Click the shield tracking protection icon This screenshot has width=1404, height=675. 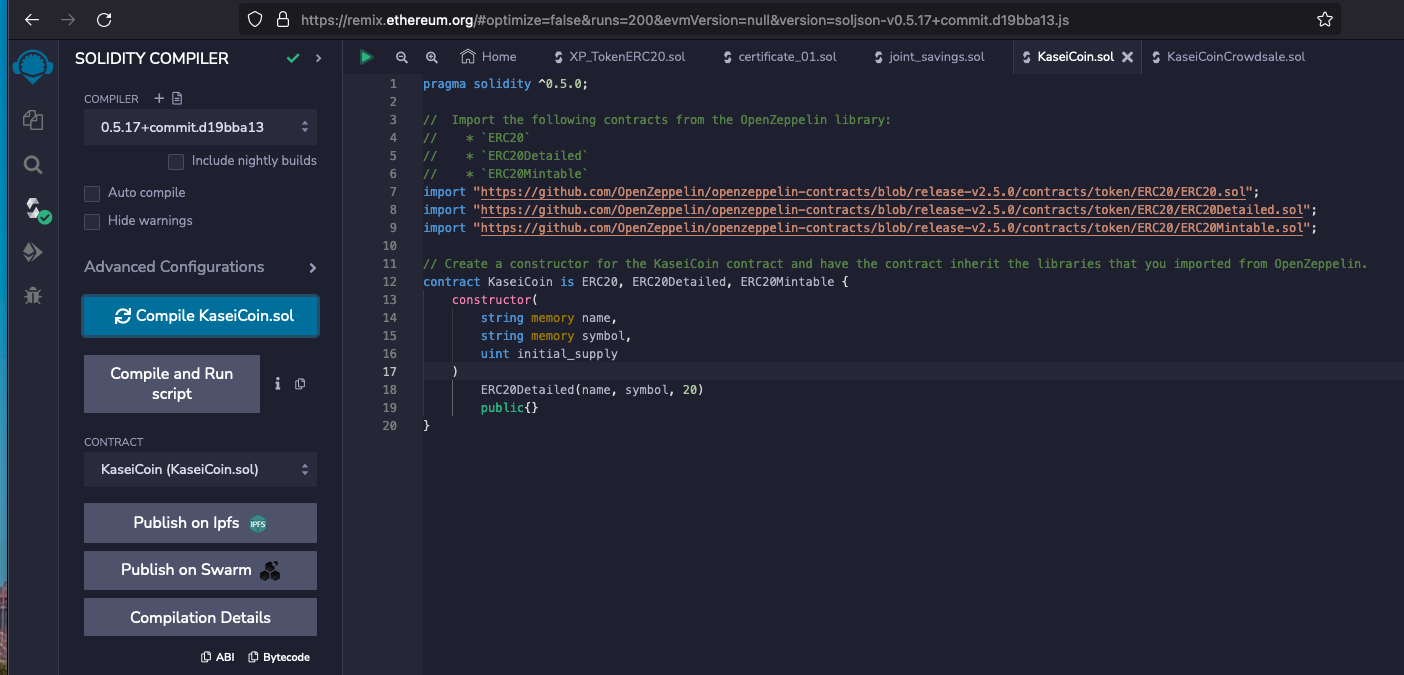(255, 19)
